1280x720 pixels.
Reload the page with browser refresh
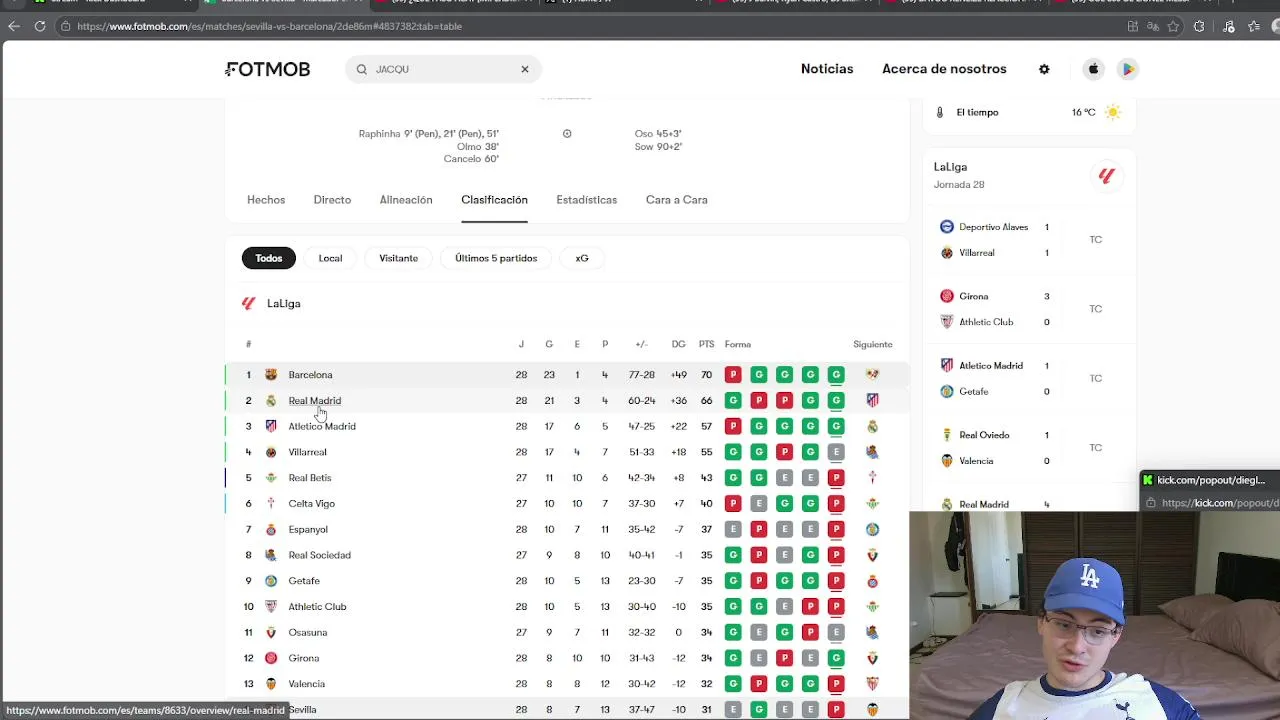pos(40,26)
